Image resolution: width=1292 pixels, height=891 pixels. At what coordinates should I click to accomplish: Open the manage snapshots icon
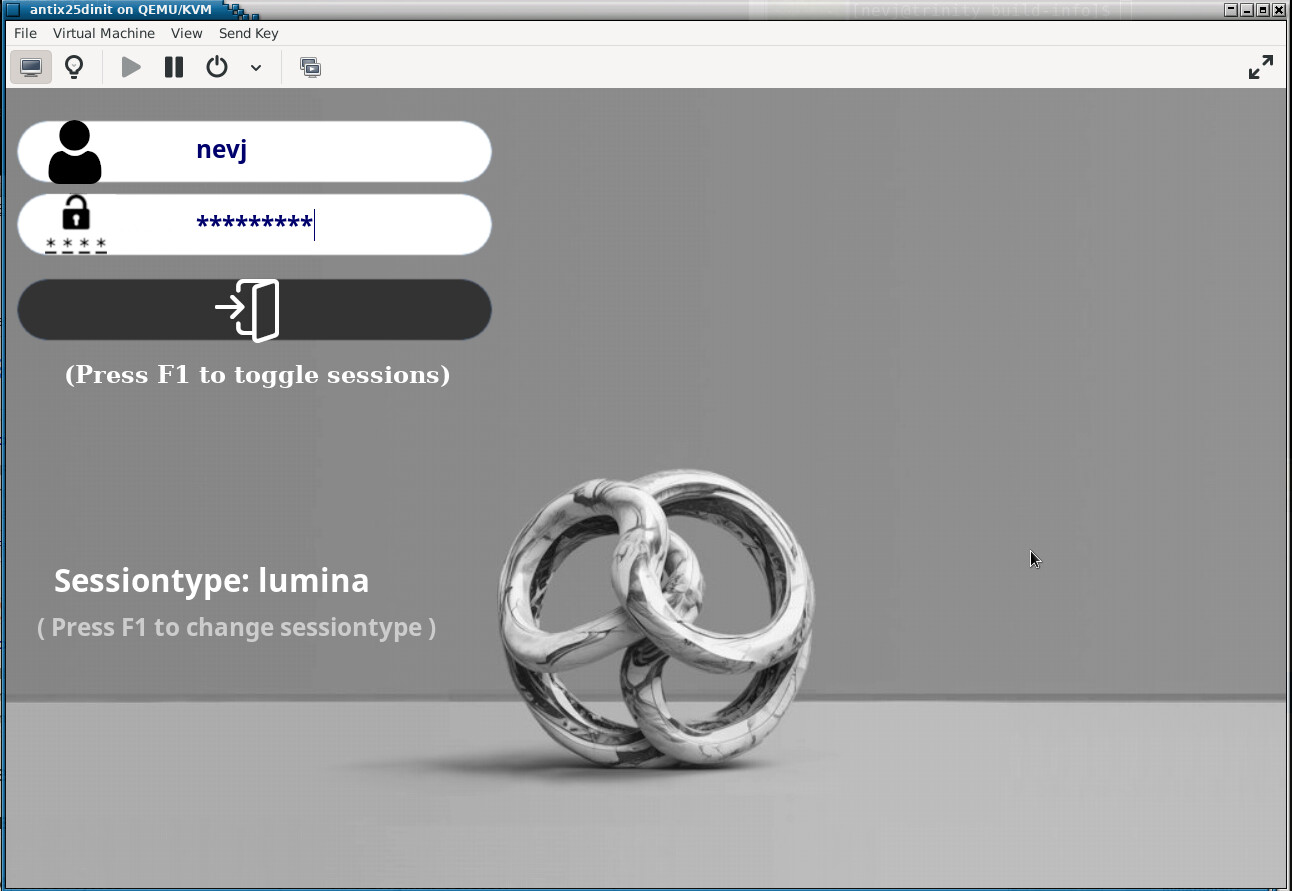(311, 67)
